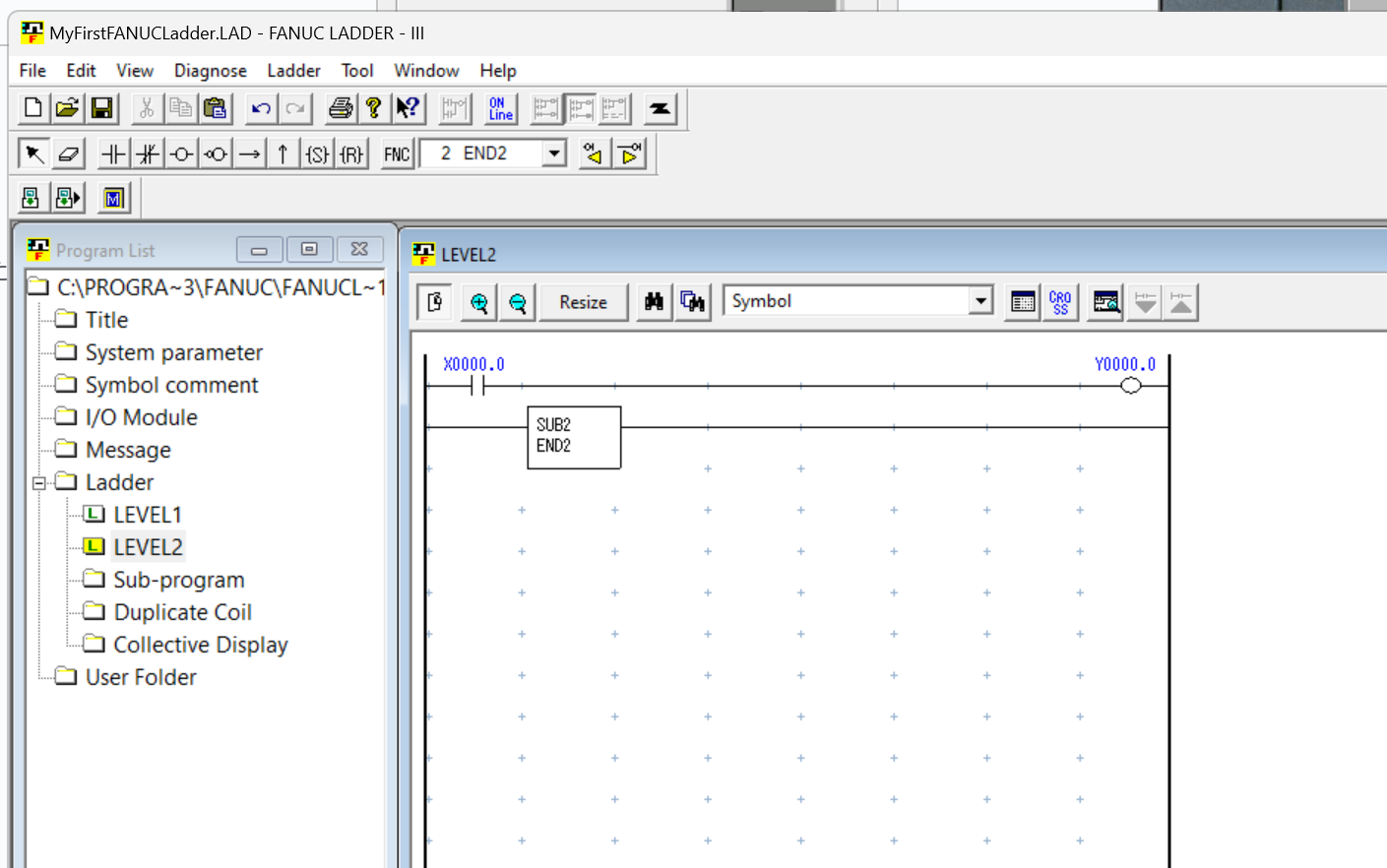1387x868 pixels.
Task: Open the function dropdown showing 2 END2
Action: coord(554,154)
